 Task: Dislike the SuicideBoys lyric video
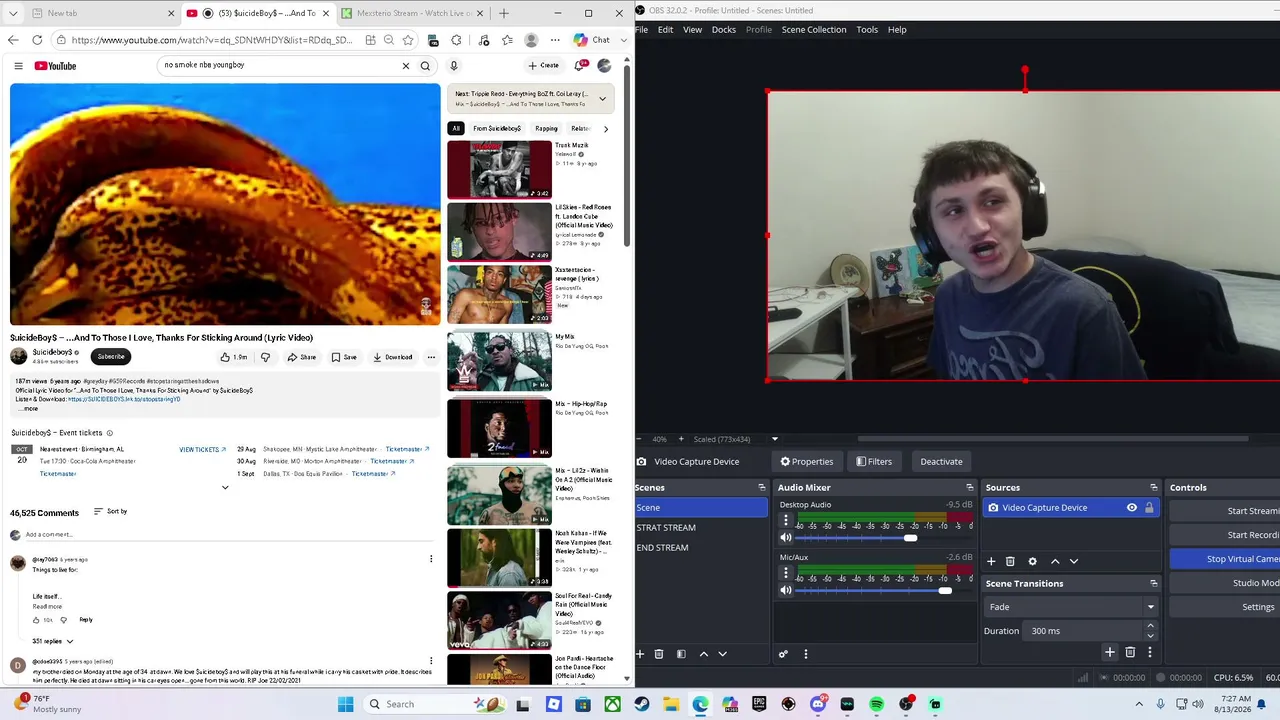click(x=265, y=357)
